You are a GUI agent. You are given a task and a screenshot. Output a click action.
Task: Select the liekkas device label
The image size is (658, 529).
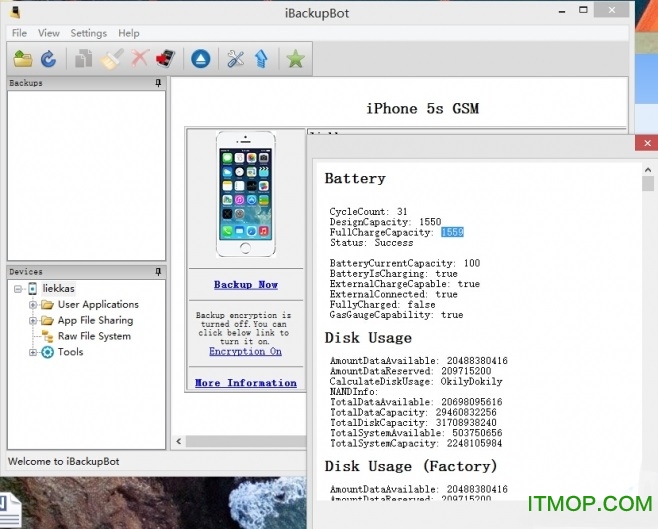[58, 289]
